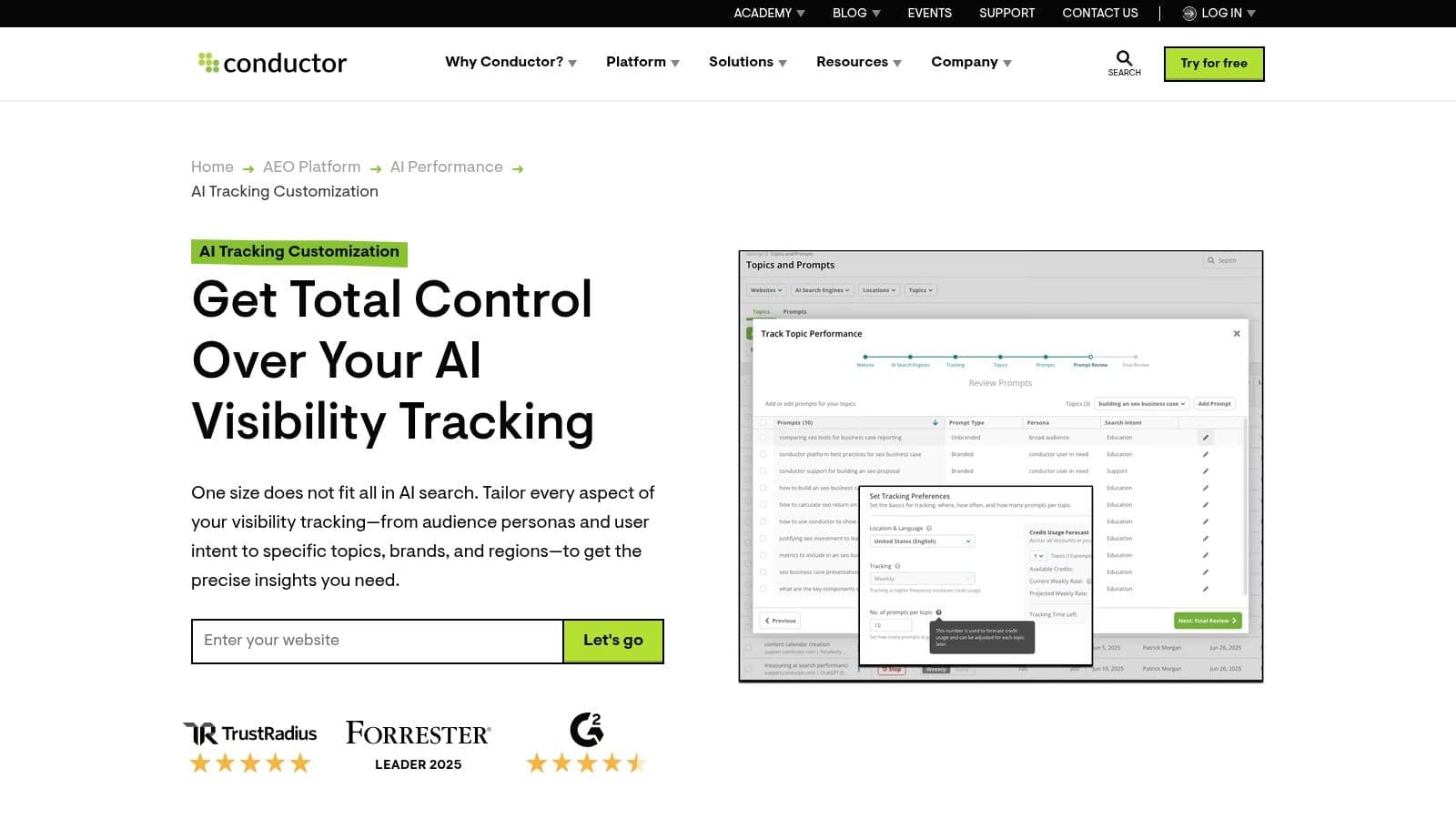
Task: Open the 'building an seo business case' topic dropdown
Action: [x=1141, y=404]
